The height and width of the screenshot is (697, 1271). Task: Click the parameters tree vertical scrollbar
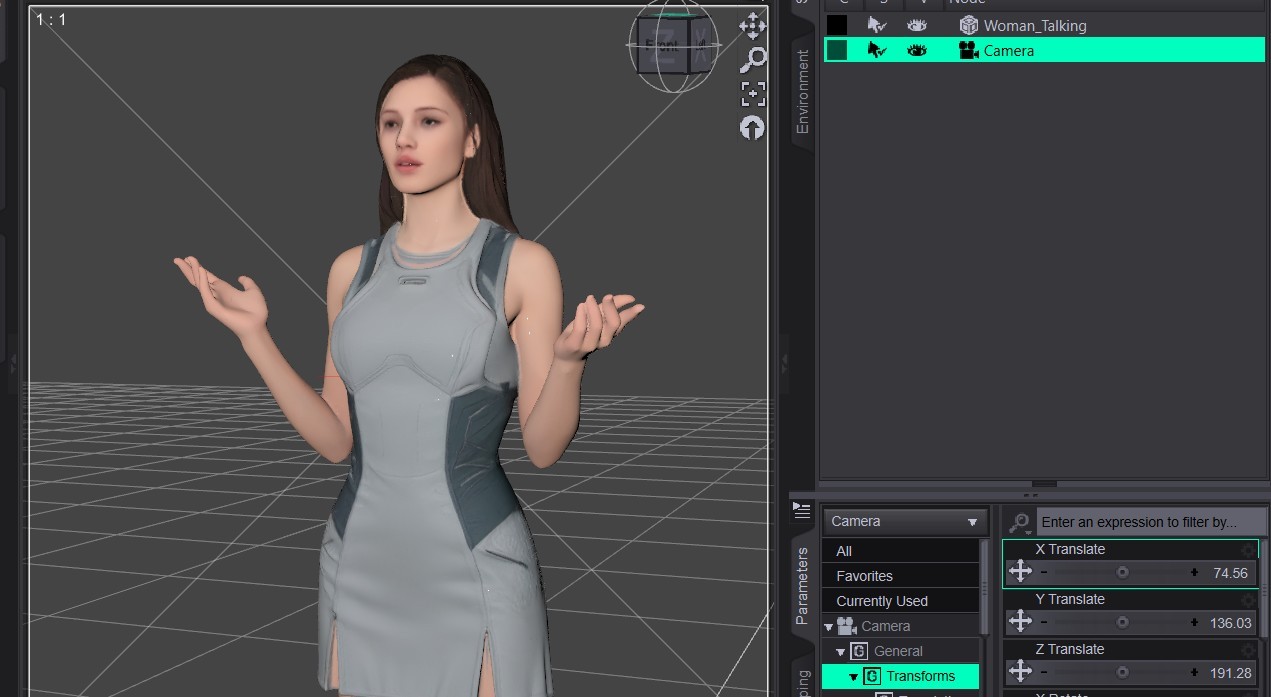coord(985,588)
